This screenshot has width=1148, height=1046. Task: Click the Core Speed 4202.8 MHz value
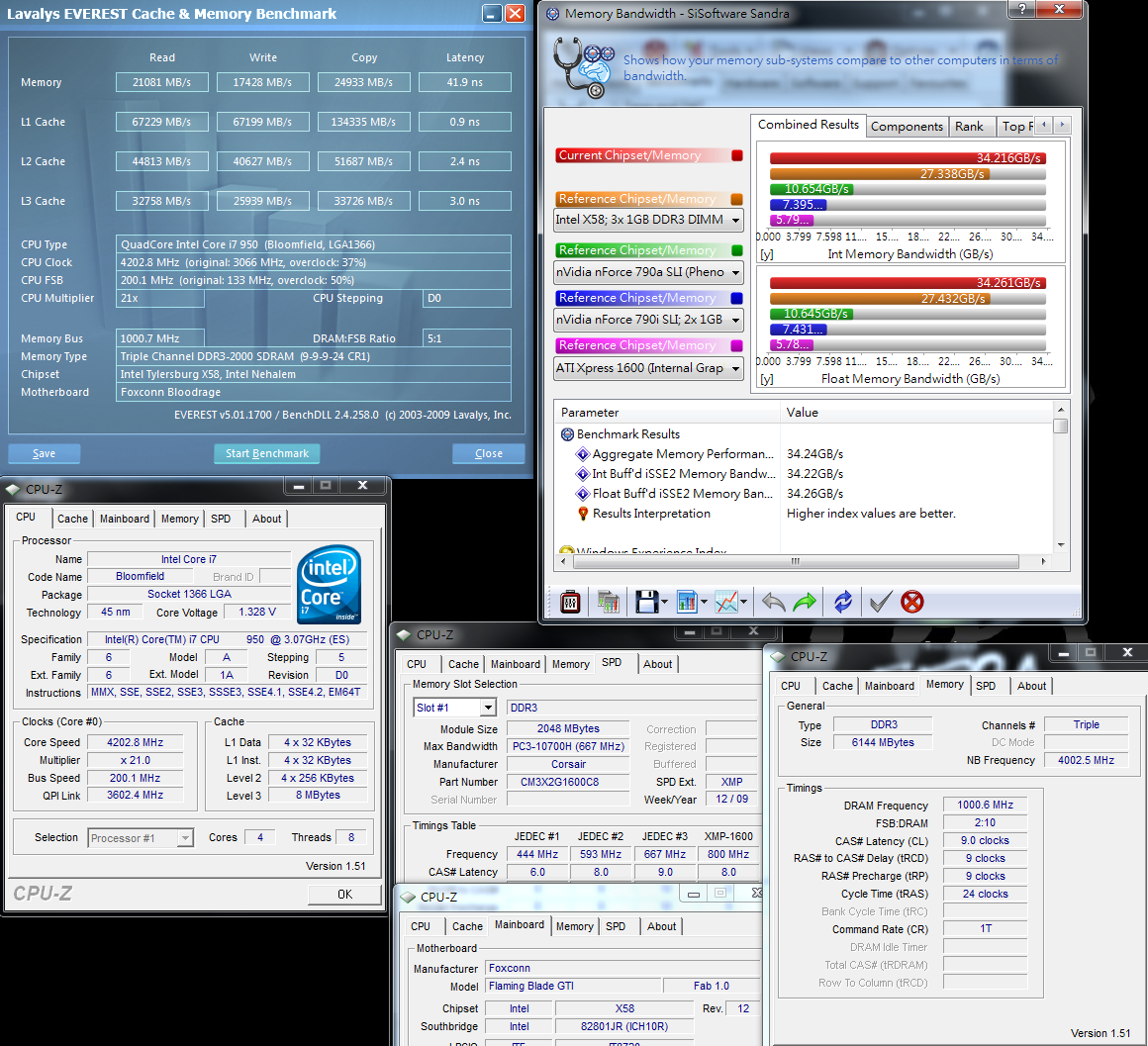coord(136,742)
